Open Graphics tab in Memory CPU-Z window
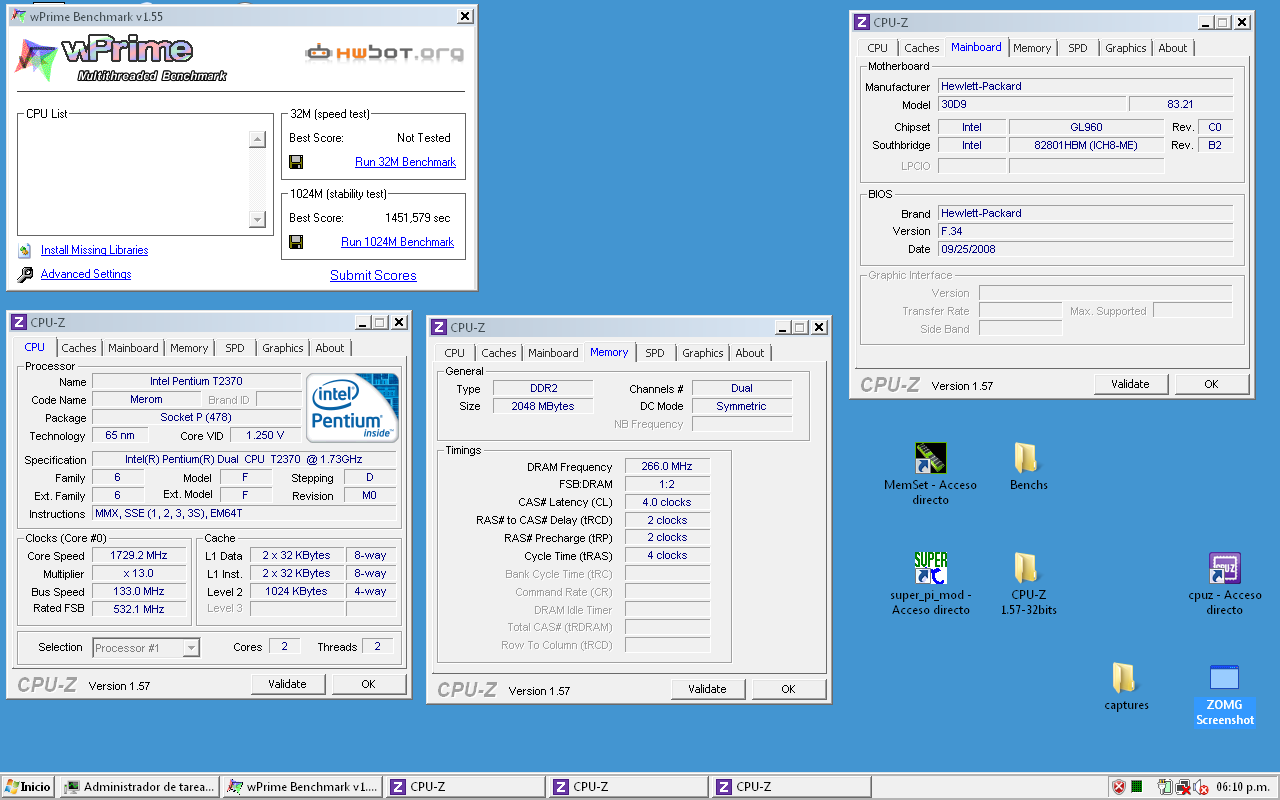The width and height of the screenshot is (1280, 800). (703, 353)
